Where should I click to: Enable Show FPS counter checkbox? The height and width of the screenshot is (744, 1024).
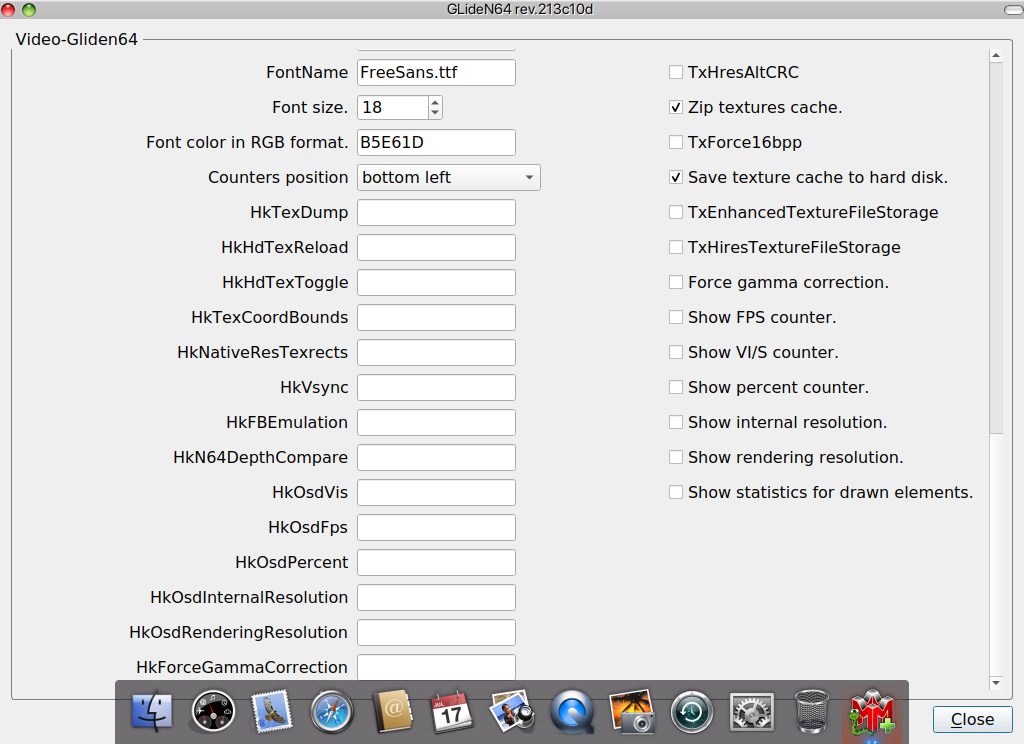677,318
